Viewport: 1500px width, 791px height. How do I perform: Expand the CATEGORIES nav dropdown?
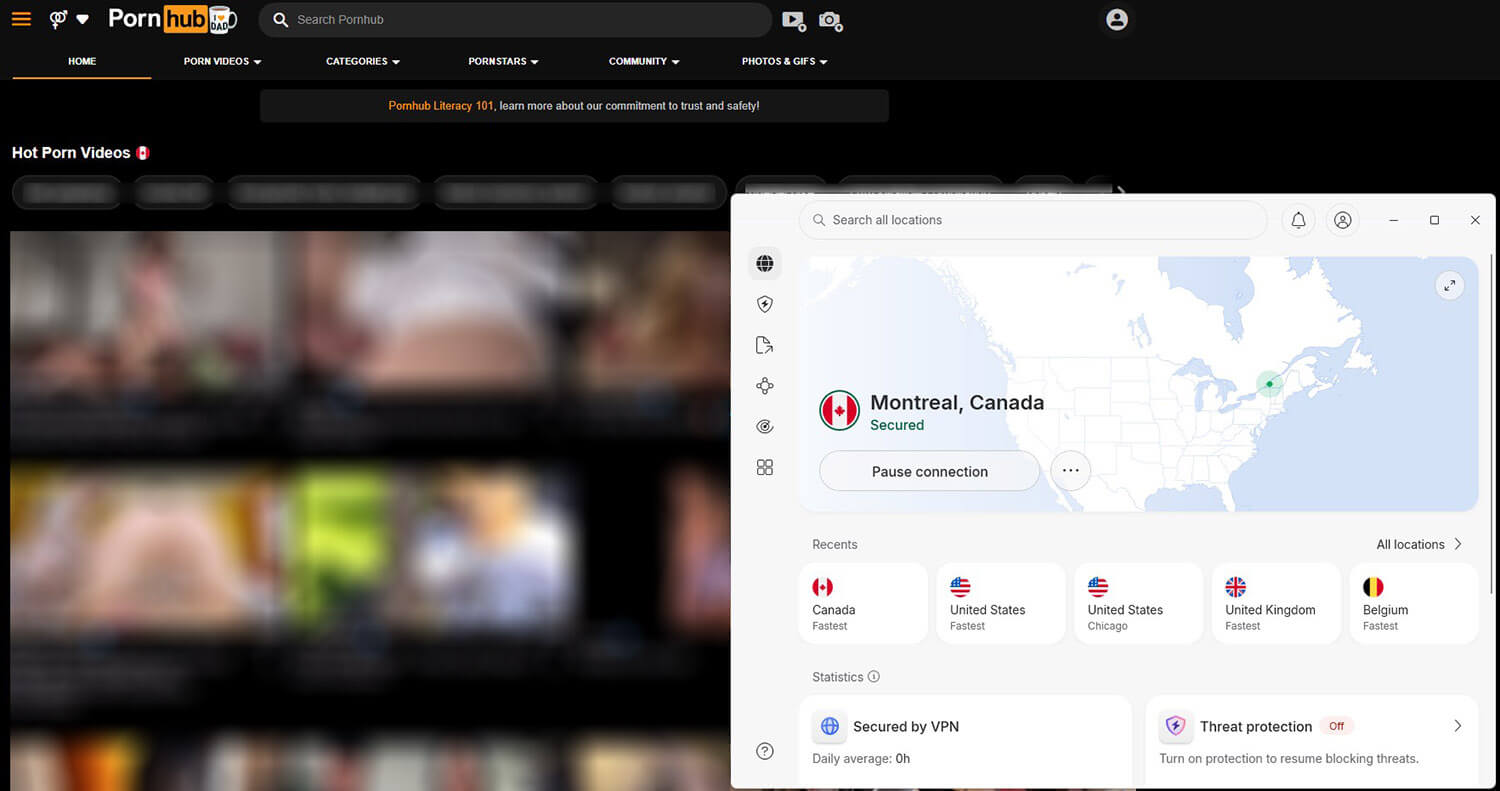[x=363, y=61]
